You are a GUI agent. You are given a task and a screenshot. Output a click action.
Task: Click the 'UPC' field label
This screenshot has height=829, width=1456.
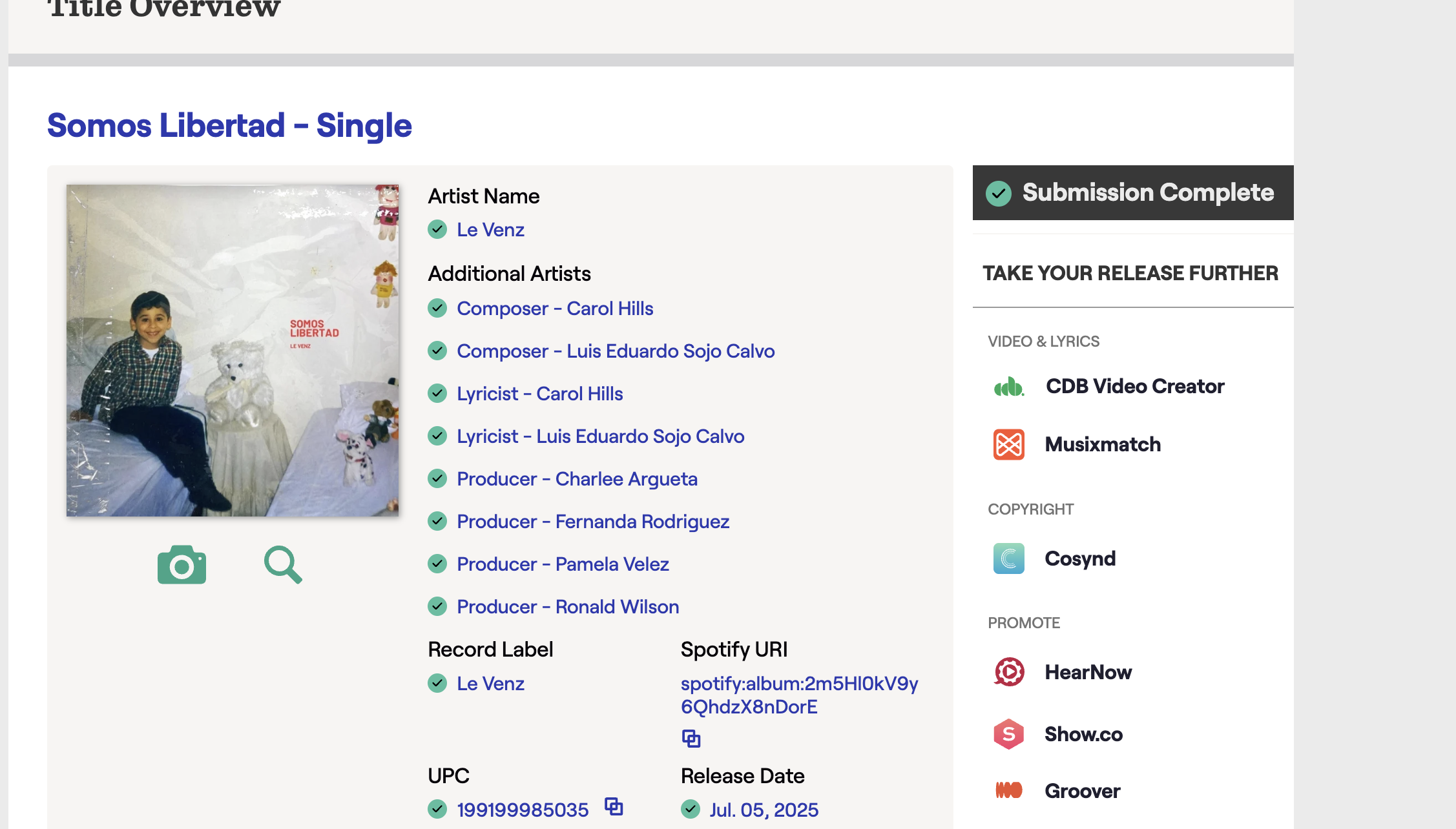click(448, 776)
